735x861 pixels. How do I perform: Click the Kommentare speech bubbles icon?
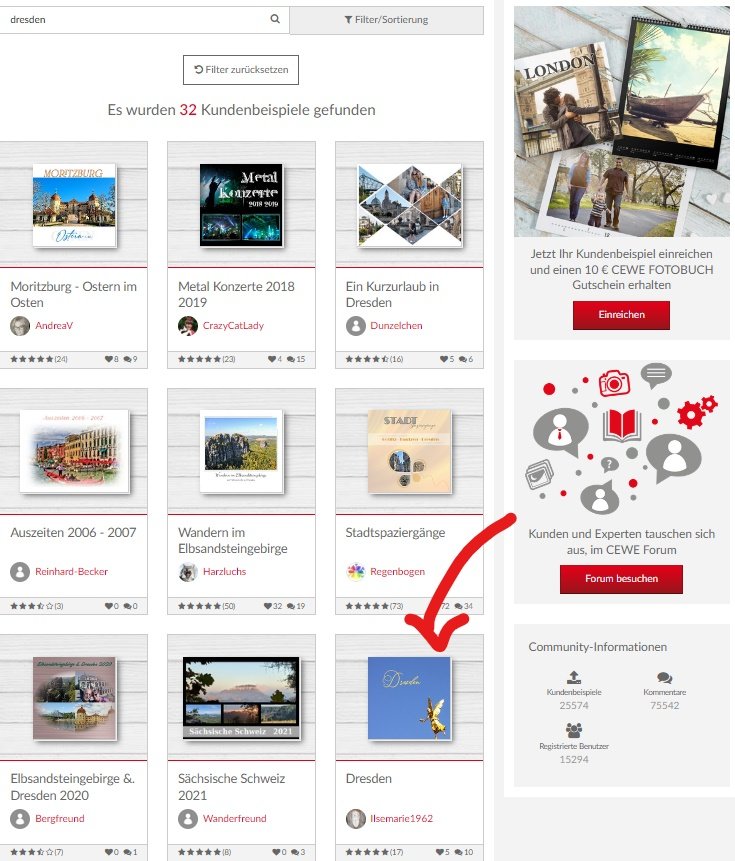(665, 678)
